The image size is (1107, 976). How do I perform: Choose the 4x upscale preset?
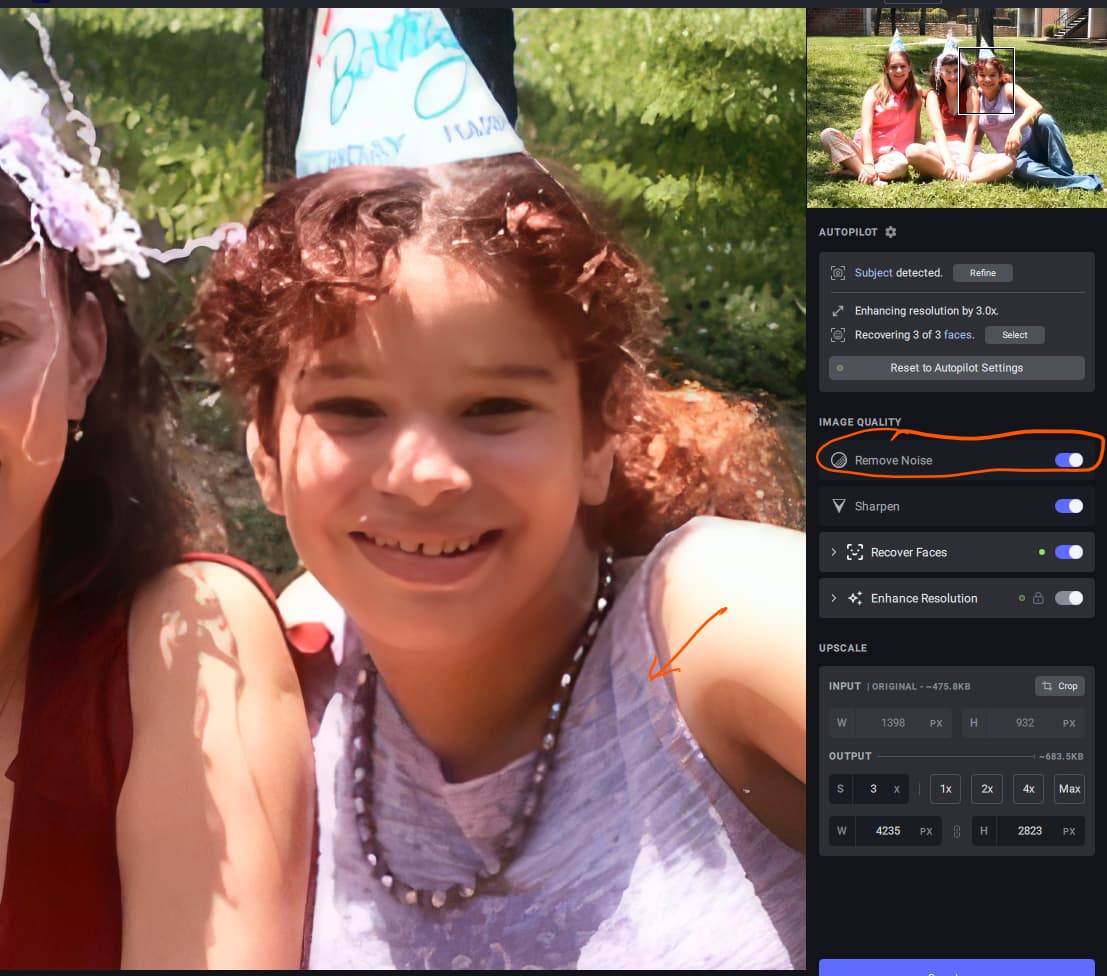pyautogui.click(x=1028, y=789)
